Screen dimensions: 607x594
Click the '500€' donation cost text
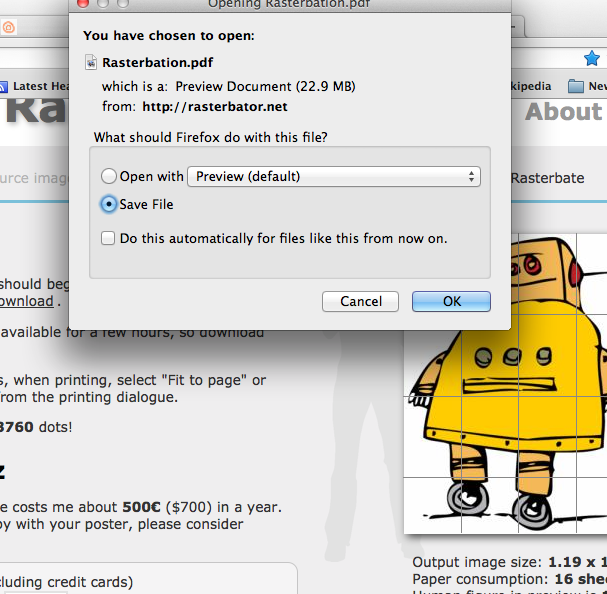(x=141, y=507)
